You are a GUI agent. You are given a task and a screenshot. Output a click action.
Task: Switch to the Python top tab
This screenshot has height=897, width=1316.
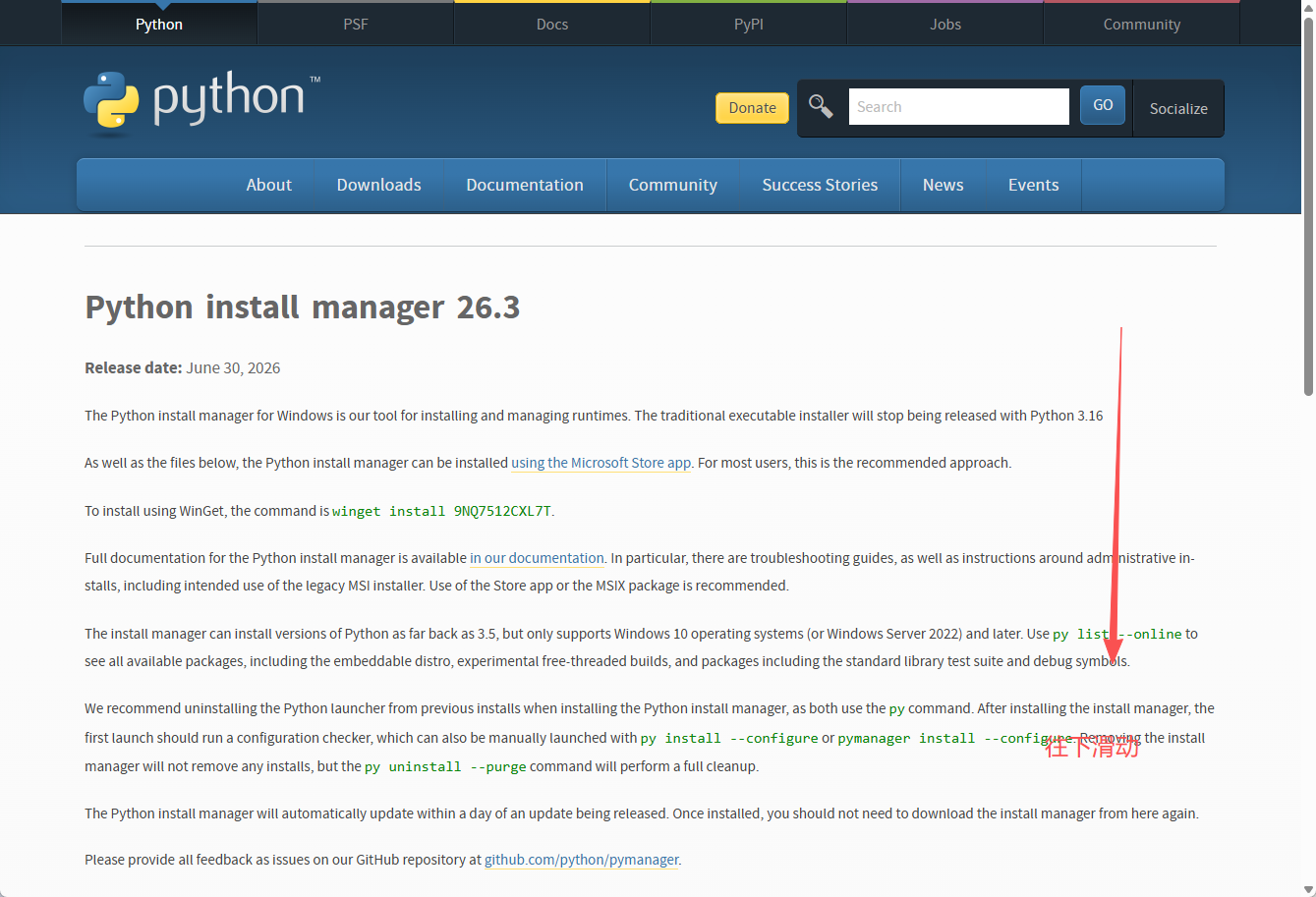pos(159,24)
